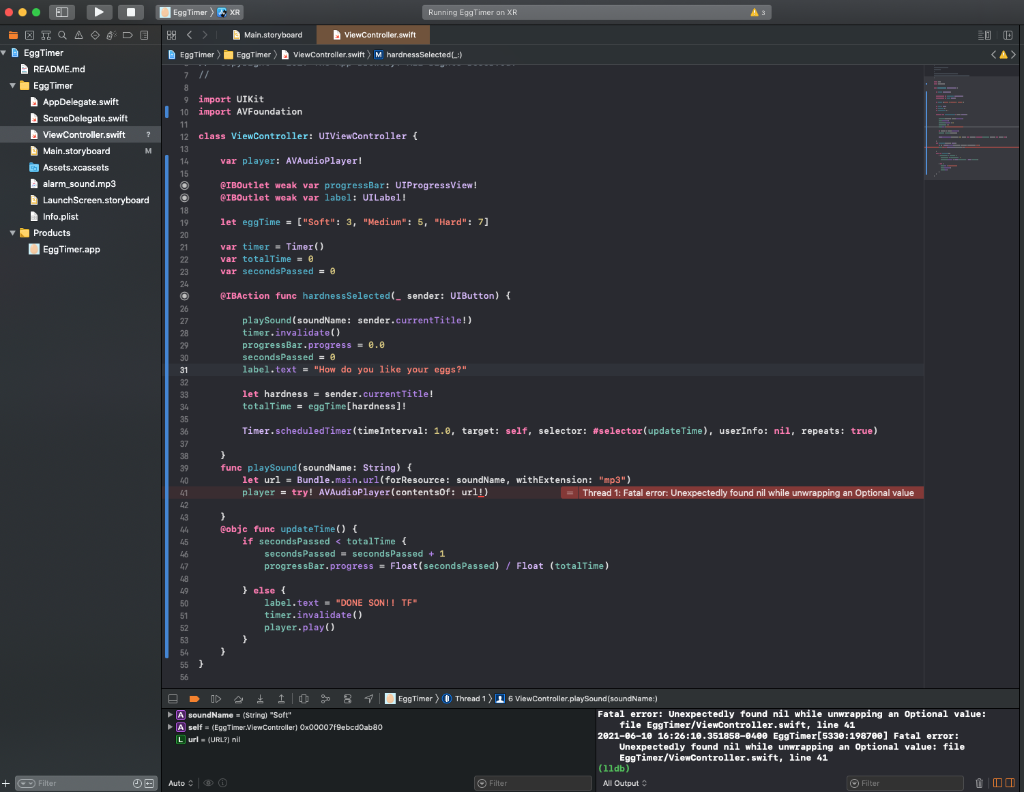Image resolution: width=1024 pixels, height=792 pixels.
Task: Open All Output console selector
Action: tap(624, 783)
